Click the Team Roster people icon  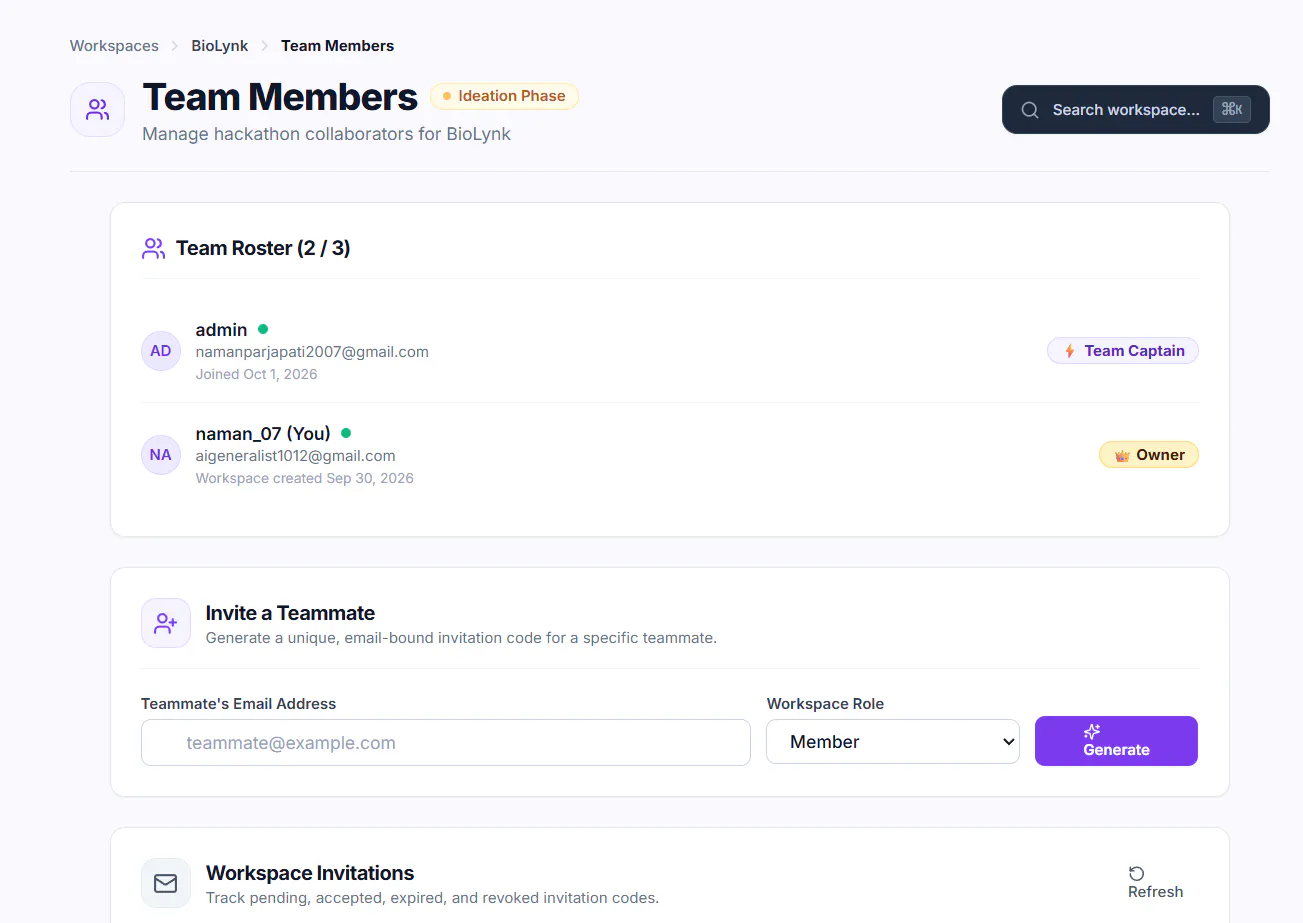tap(153, 249)
